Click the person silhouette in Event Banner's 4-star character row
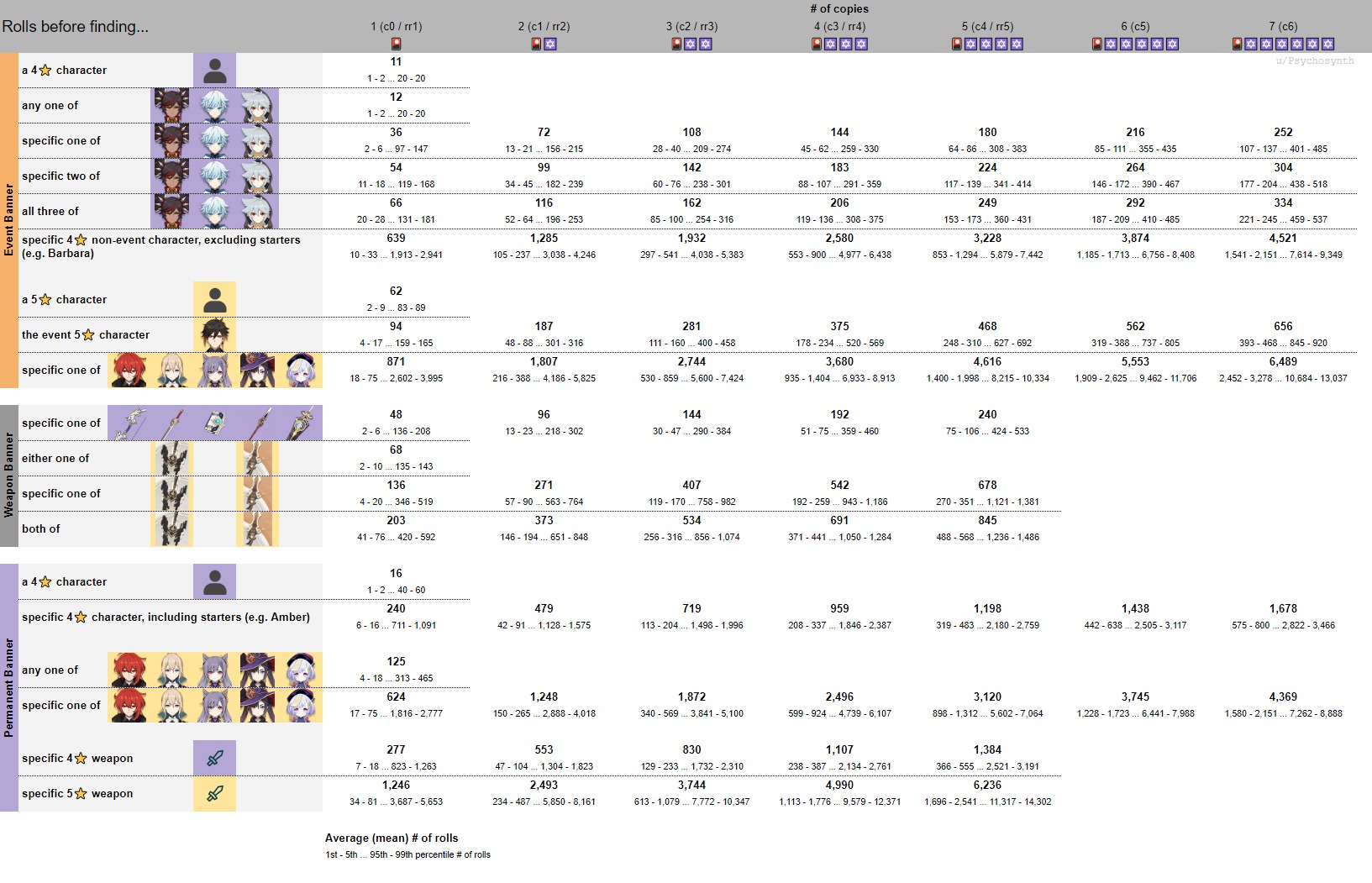Screen dimensions: 1372x883 214,70
